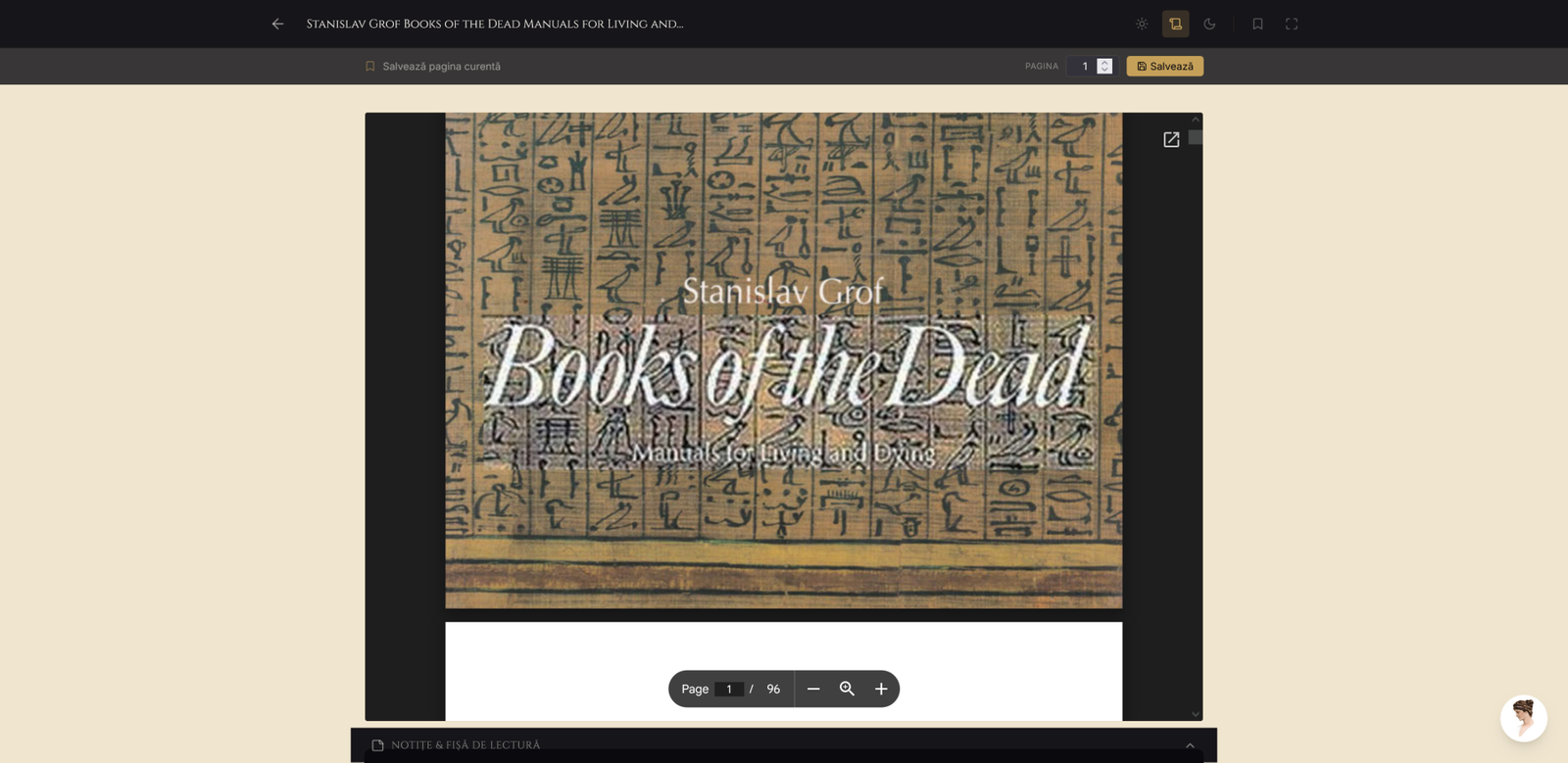Click the '96' total pages text
Image resolution: width=1568 pixels, height=763 pixels.
coord(773,689)
